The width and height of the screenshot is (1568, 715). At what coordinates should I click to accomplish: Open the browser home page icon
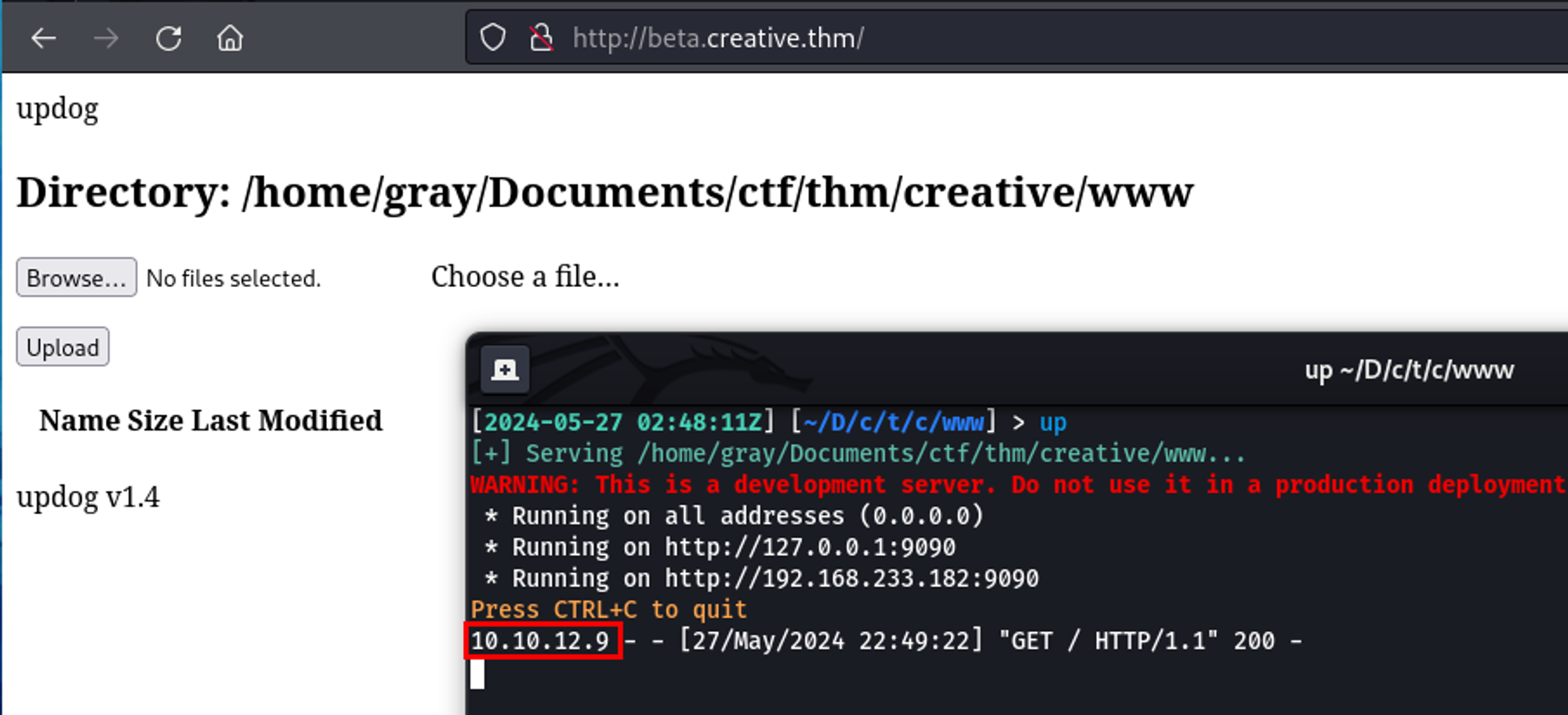(230, 38)
